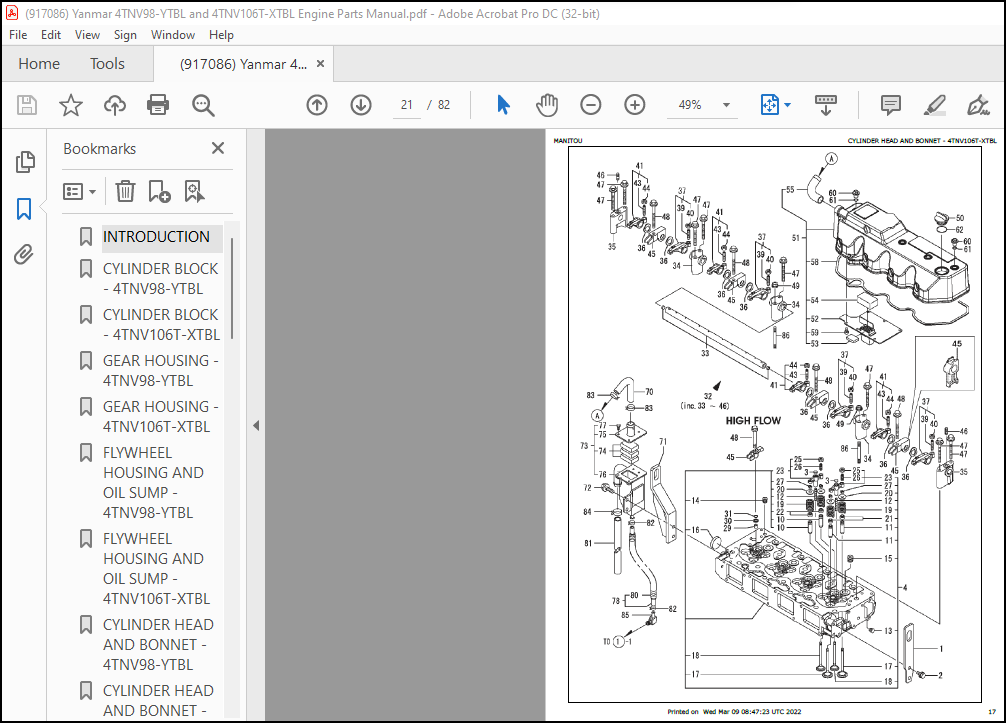Open bookmark CYLINDER HEAD AND BONNET - 4TNV98-YTBL
The width and height of the screenshot is (1006, 723).
coord(158,644)
